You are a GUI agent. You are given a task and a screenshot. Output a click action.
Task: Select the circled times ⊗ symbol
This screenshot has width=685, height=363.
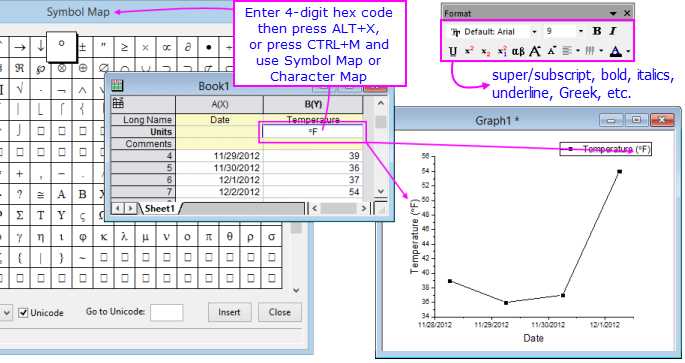62,68
